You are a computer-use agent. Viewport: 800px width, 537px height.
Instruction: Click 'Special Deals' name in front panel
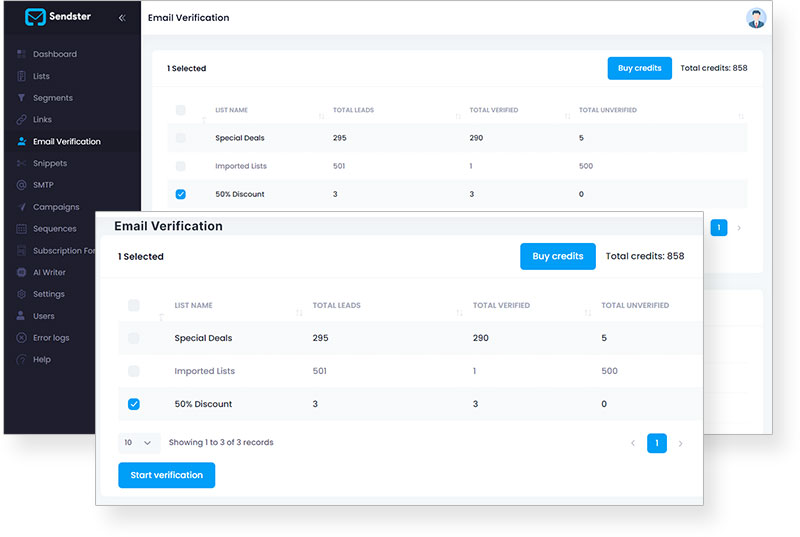203,338
